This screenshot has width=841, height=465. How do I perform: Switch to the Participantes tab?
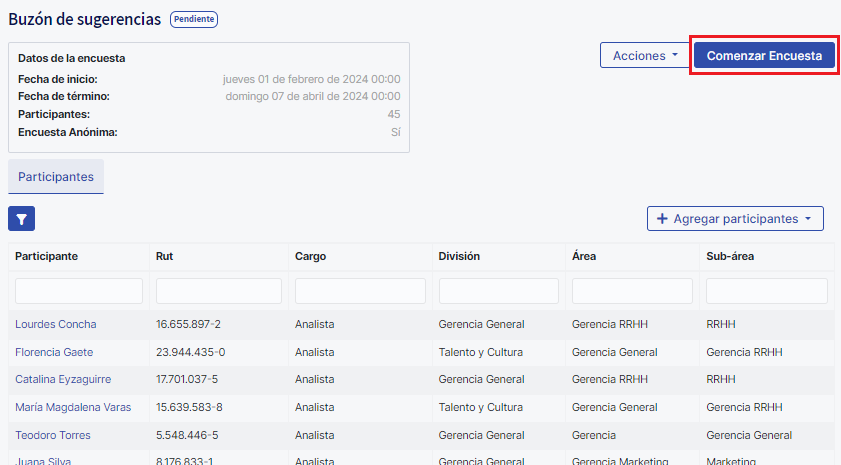56,176
